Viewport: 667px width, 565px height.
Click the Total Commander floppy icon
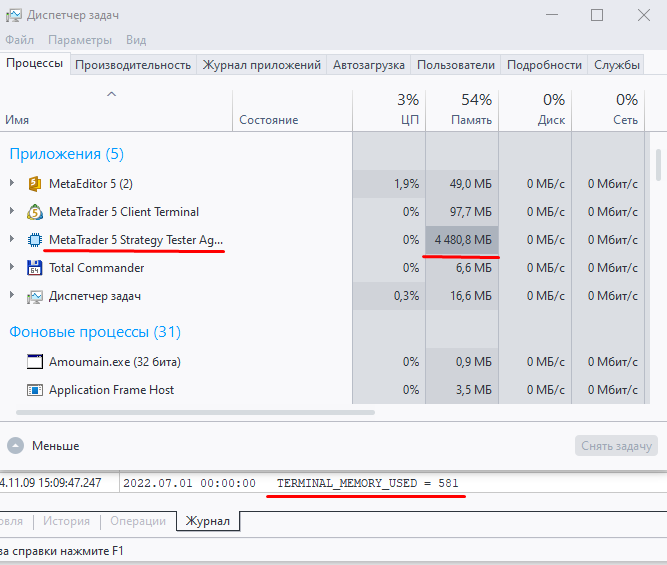click(x=34, y=268)
